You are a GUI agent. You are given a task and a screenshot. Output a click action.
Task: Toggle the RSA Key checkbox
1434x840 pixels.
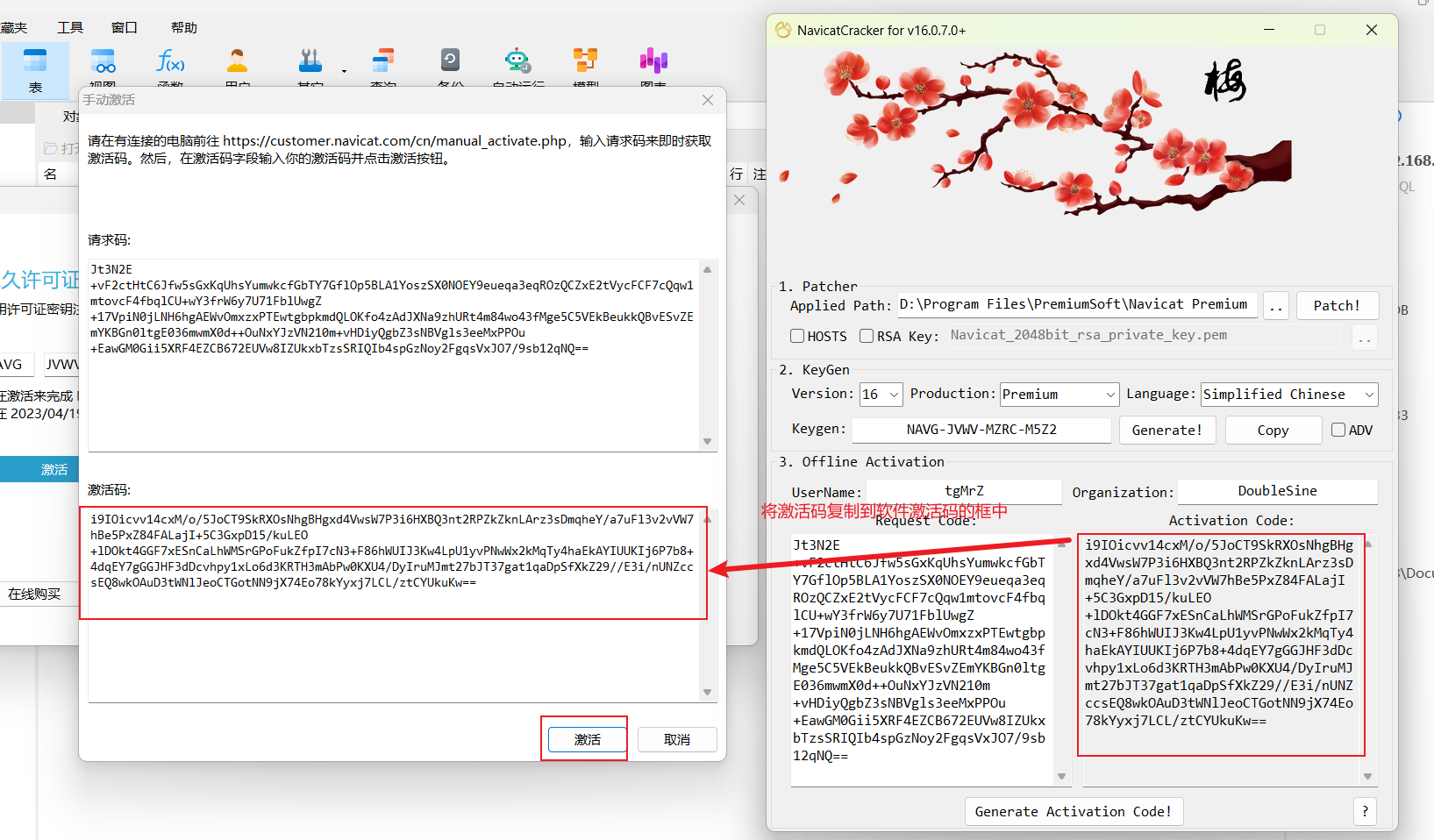[867, 336]
